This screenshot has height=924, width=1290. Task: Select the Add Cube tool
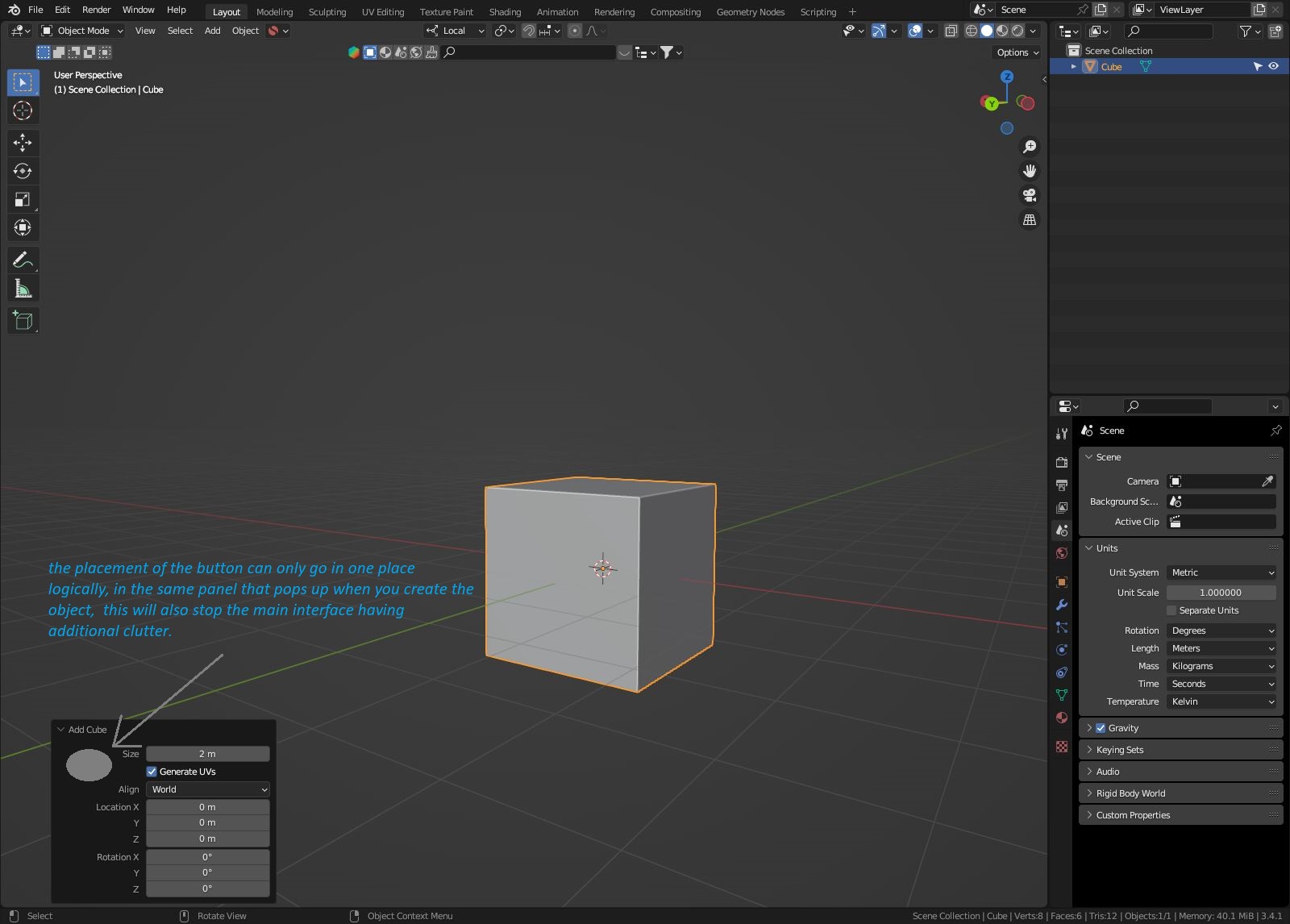click(x=23, y=320)
